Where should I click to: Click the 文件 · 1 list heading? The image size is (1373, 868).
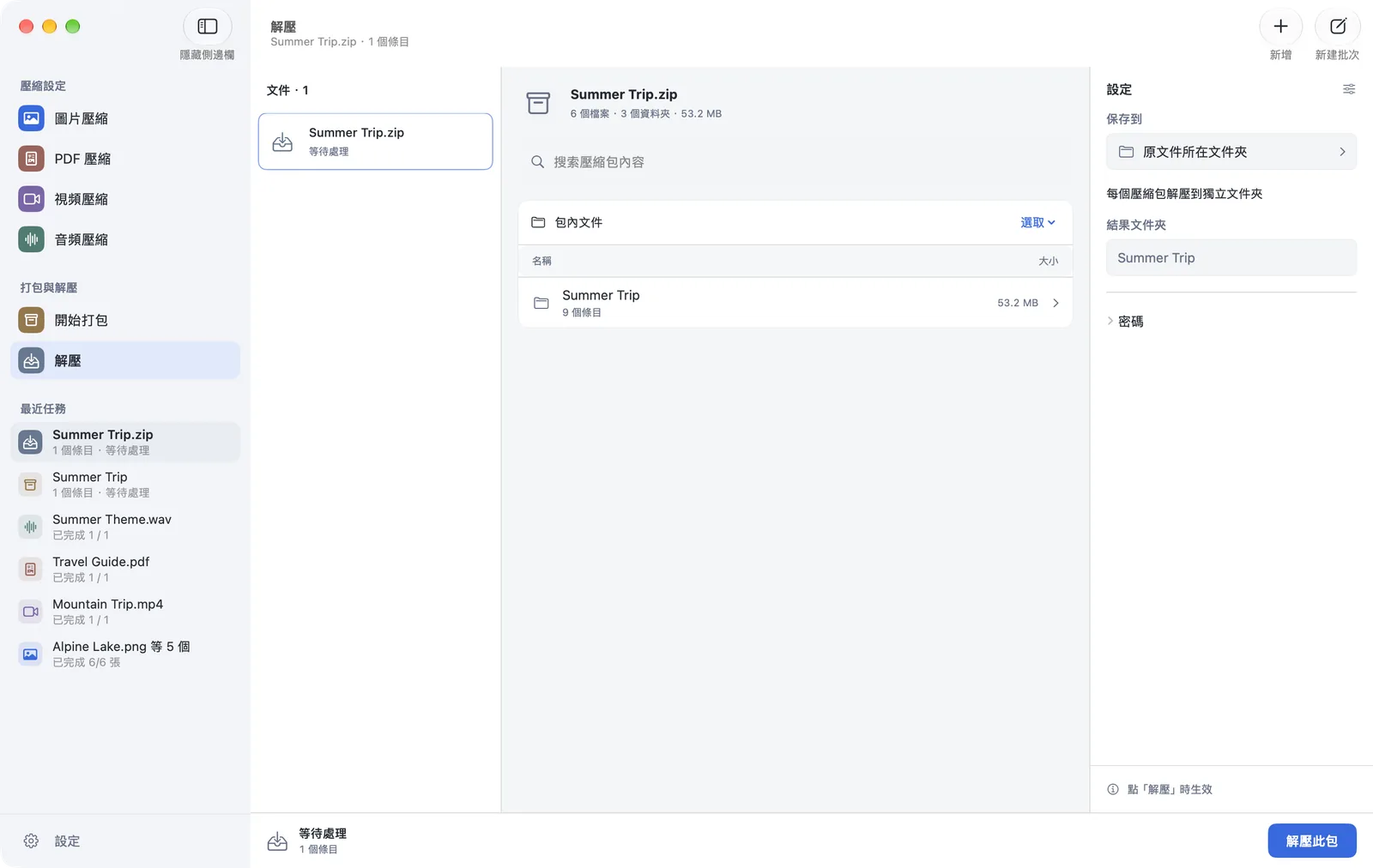[287, 90]
